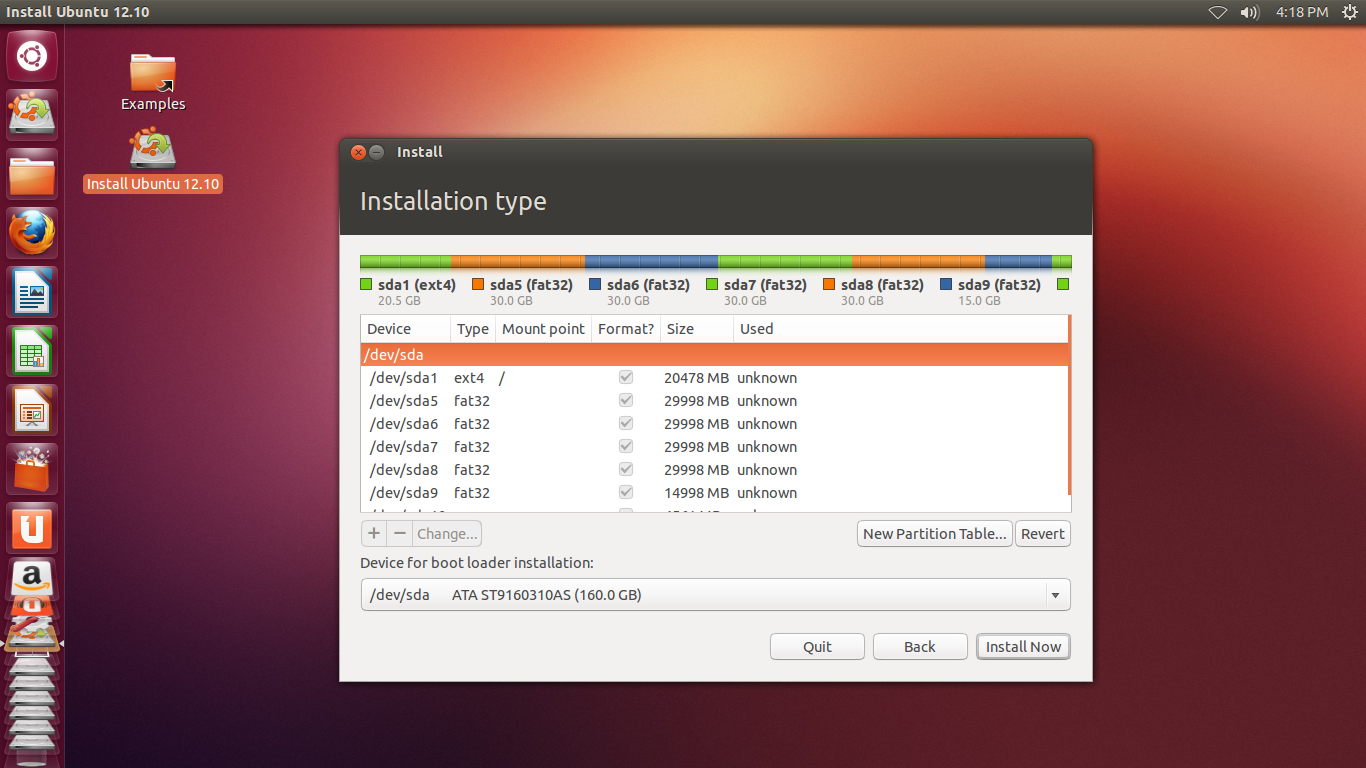Sort by the Type column header
1366x768 pixels.
pyautogui.click(x=472, y=329)
